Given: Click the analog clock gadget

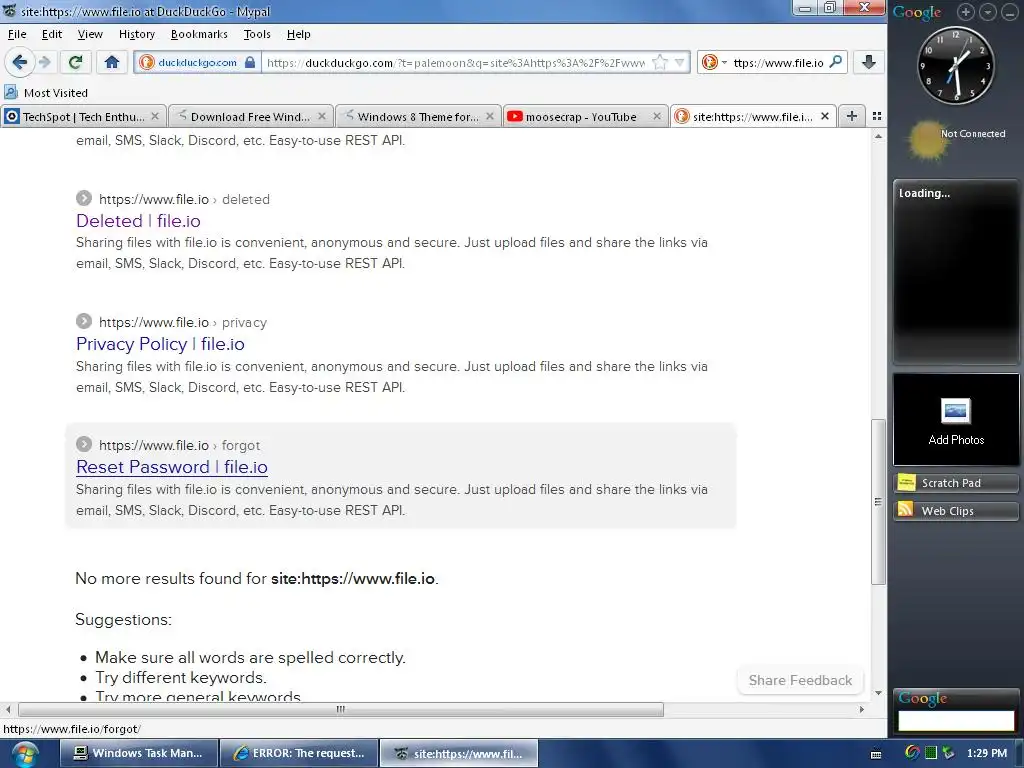Looking at the screenshot, I should (955, 65).
